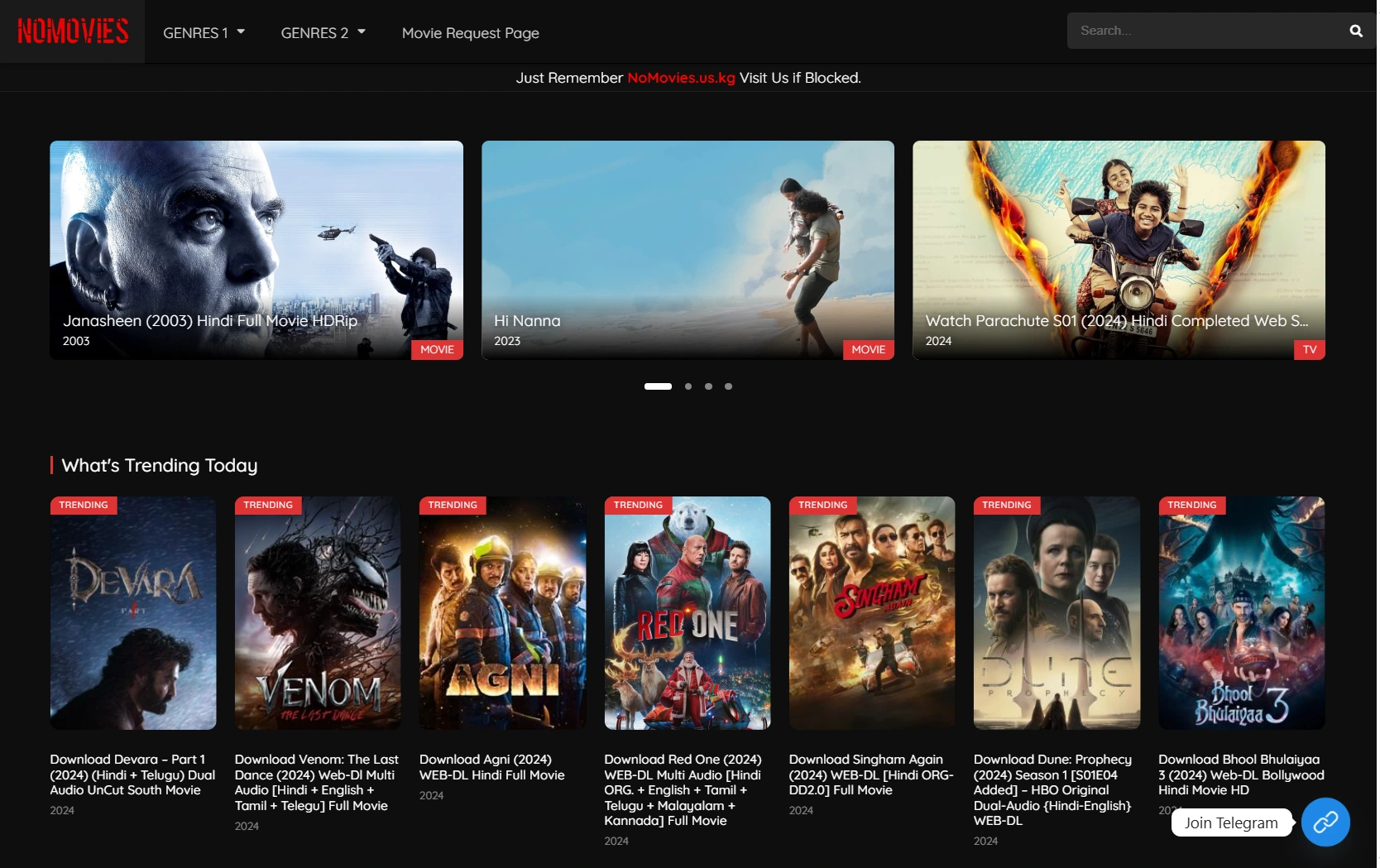Open Devara poster thumbnail
Screen dimensions: 1380x868
(133, 613)
